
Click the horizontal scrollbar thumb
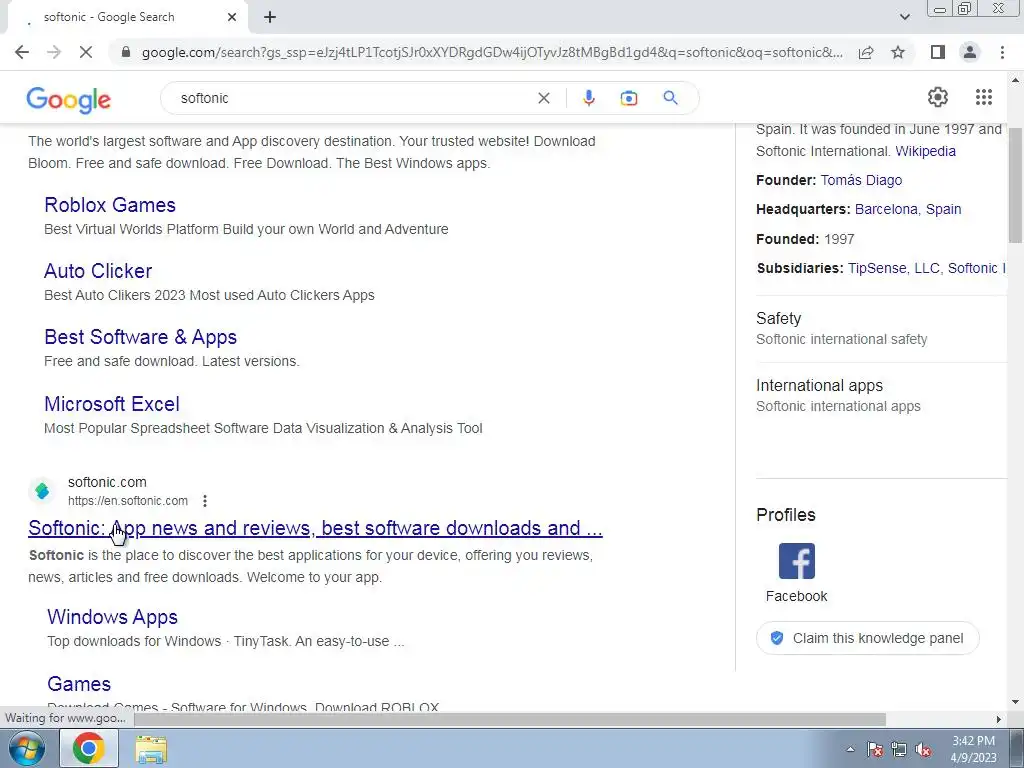pyautogui.click(x=511, y=719)
